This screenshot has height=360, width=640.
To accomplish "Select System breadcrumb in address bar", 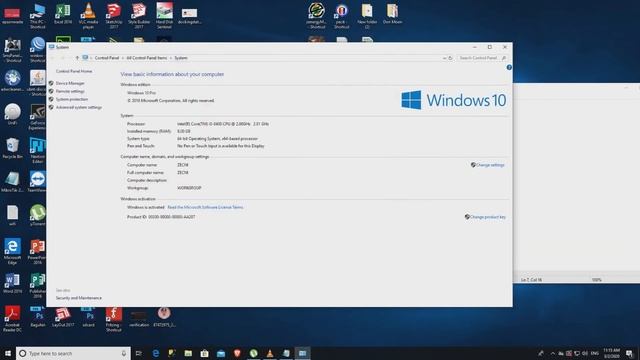I will tap(181, 58).
